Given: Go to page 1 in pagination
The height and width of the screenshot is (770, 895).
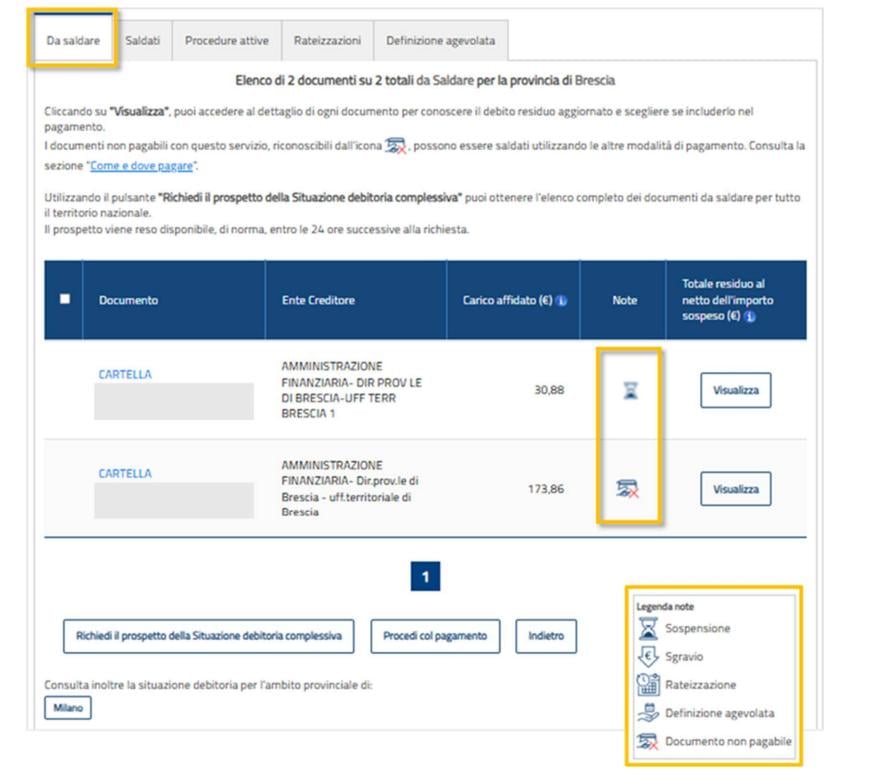Looking at the screenshot, I should pyautogui.click(x=425, y=577).
